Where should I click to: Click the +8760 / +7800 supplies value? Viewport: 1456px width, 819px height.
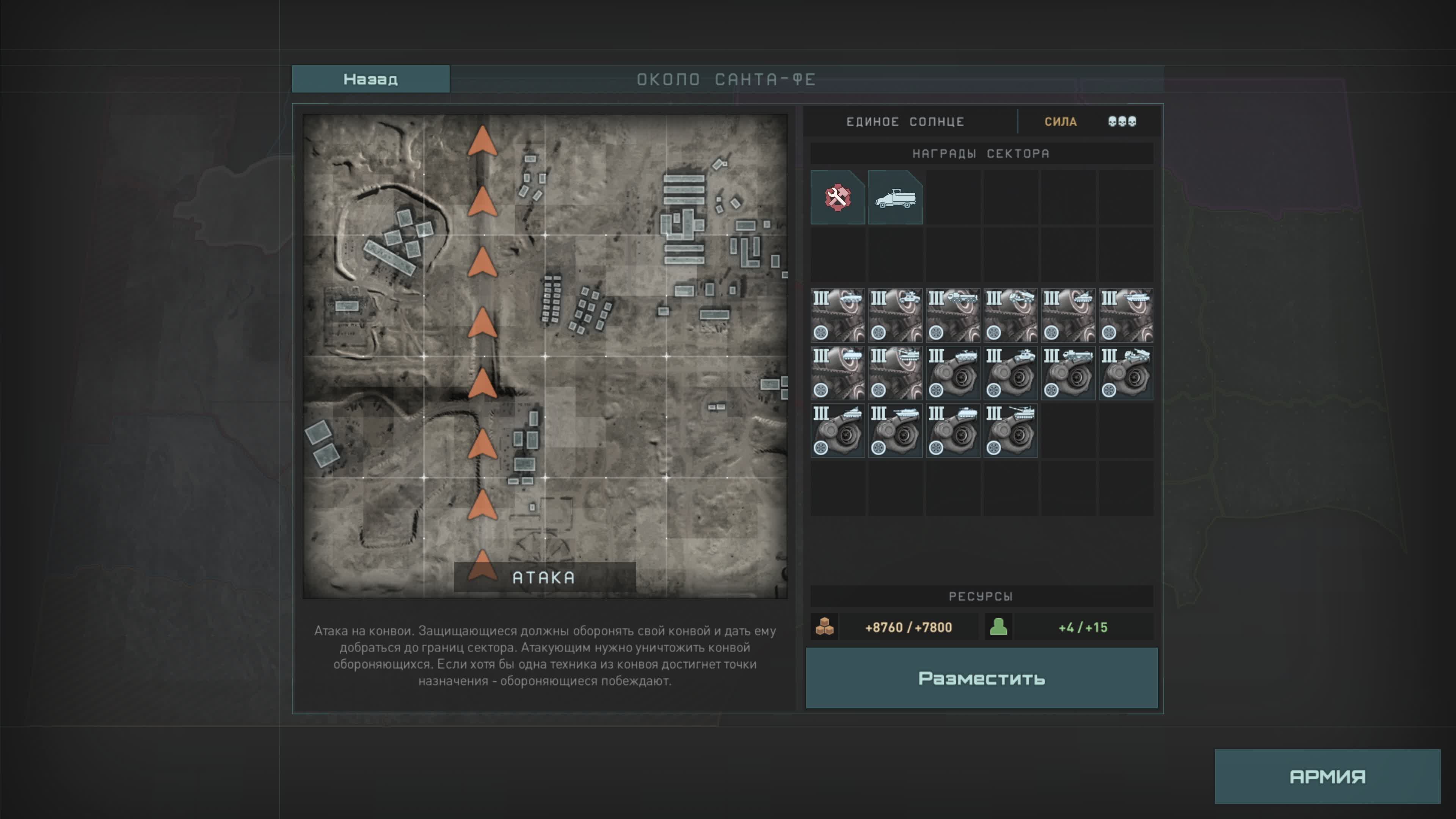point(908,628)
